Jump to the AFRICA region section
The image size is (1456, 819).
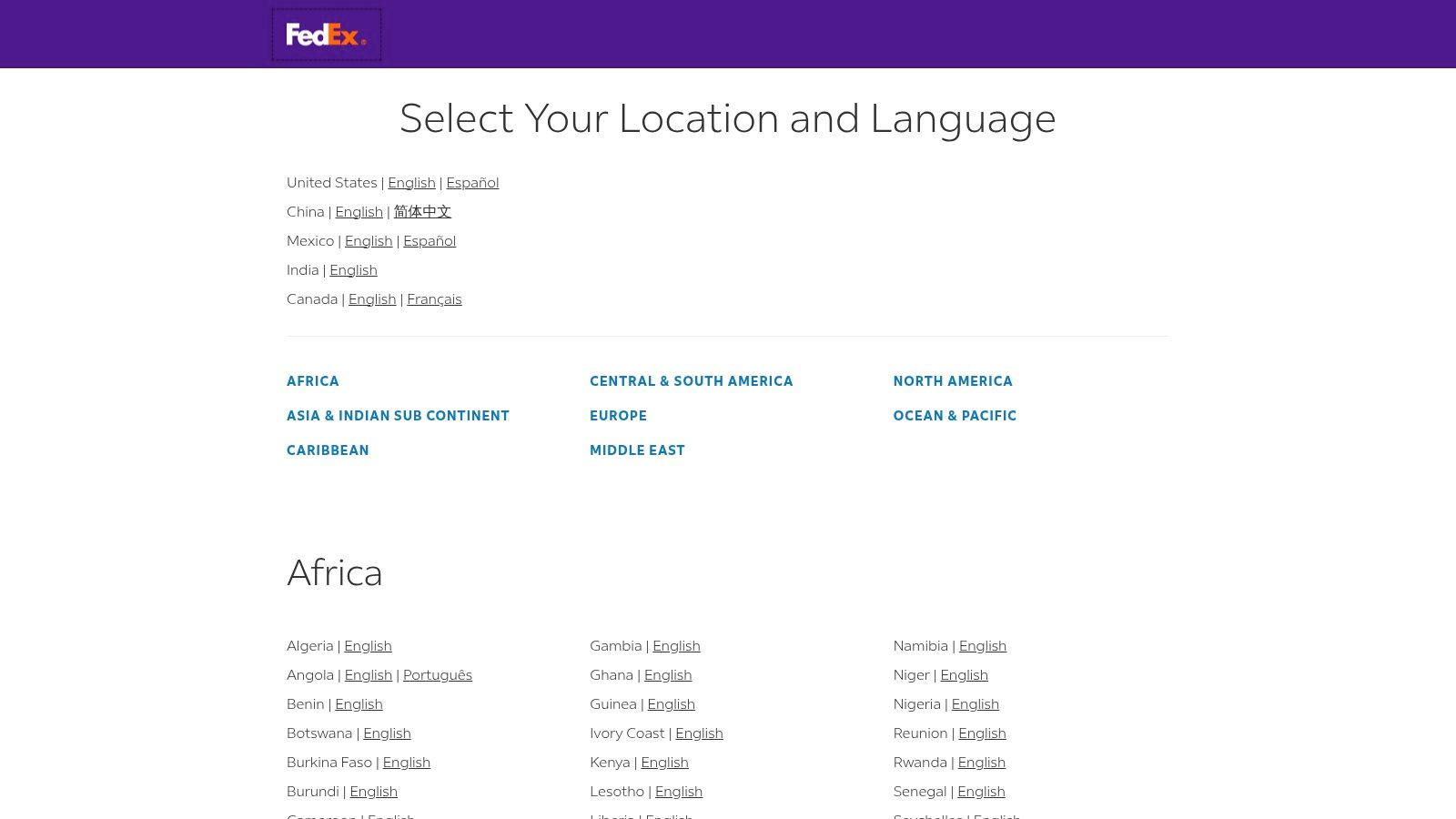[x=313, y=380]
